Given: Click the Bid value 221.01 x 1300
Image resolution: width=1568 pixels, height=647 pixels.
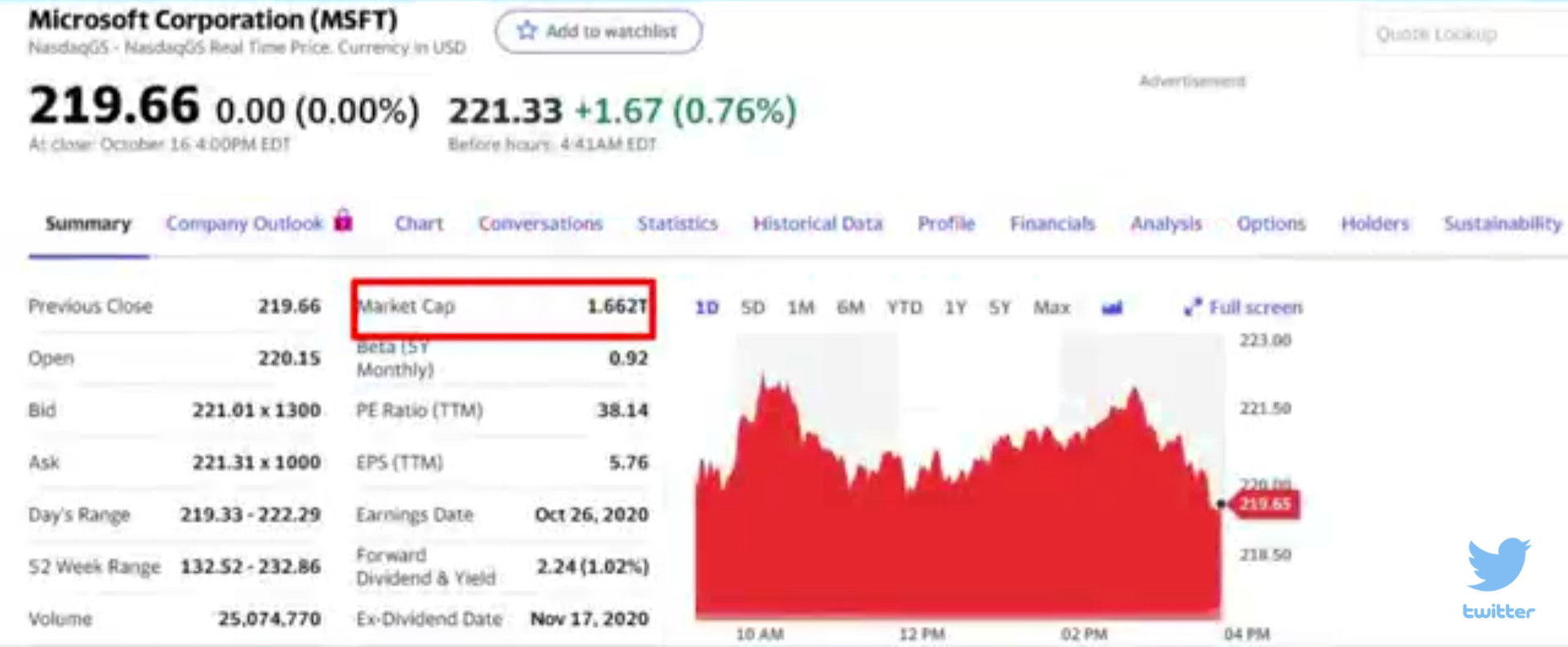Looking at the screenshot, I should tap(256, 410).
